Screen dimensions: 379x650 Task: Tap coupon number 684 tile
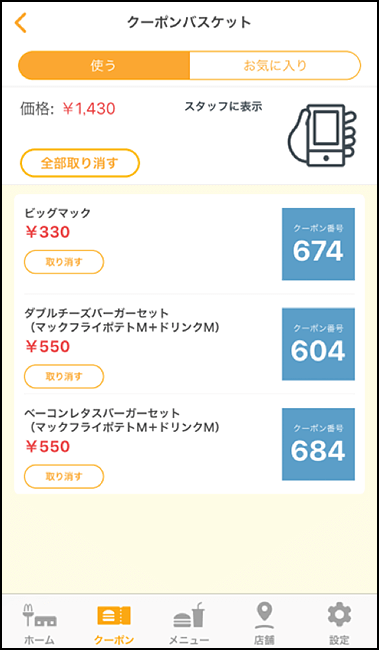click(318, 444)
